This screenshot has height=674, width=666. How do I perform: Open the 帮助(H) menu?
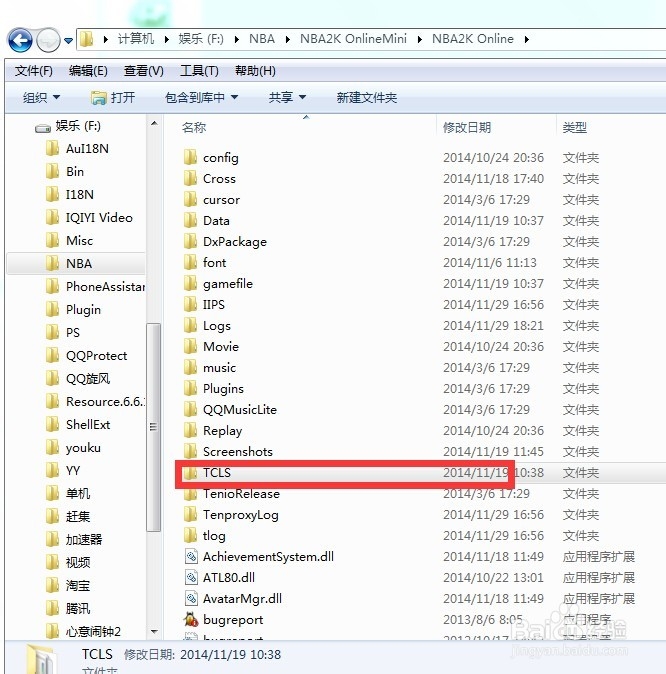(255, 71)
